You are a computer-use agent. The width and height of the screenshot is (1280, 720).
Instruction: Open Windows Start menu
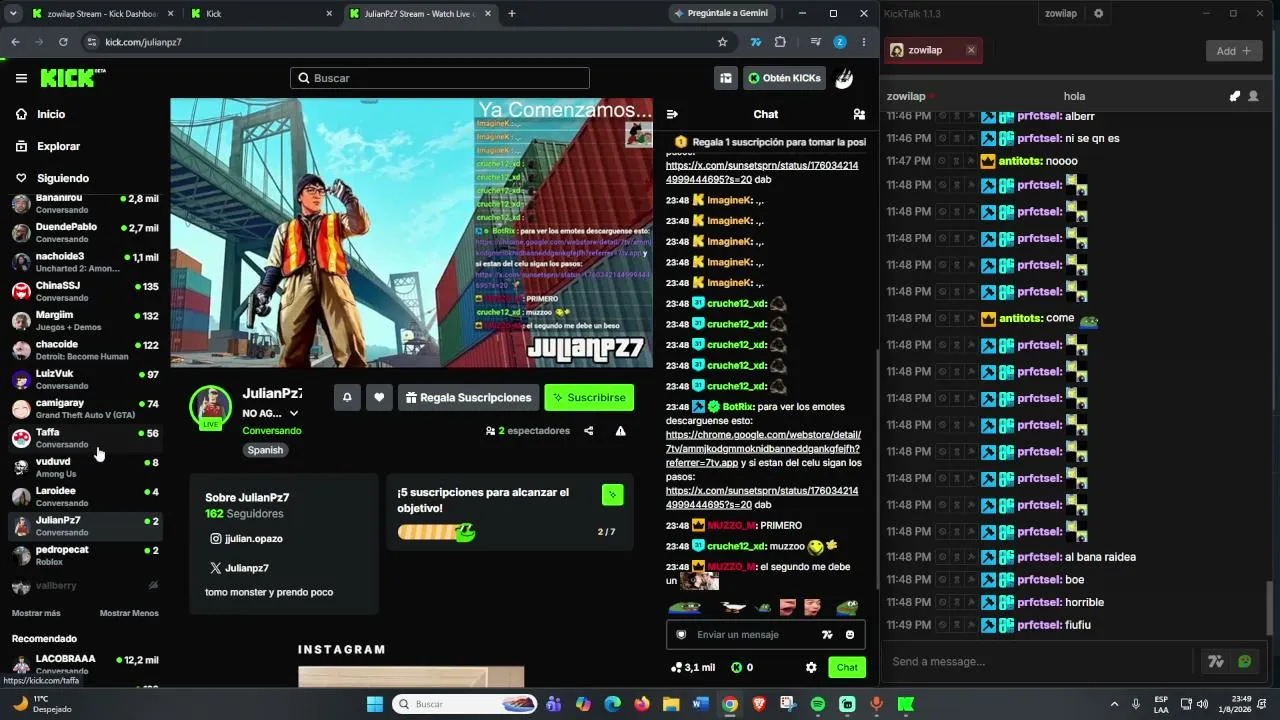375,704
